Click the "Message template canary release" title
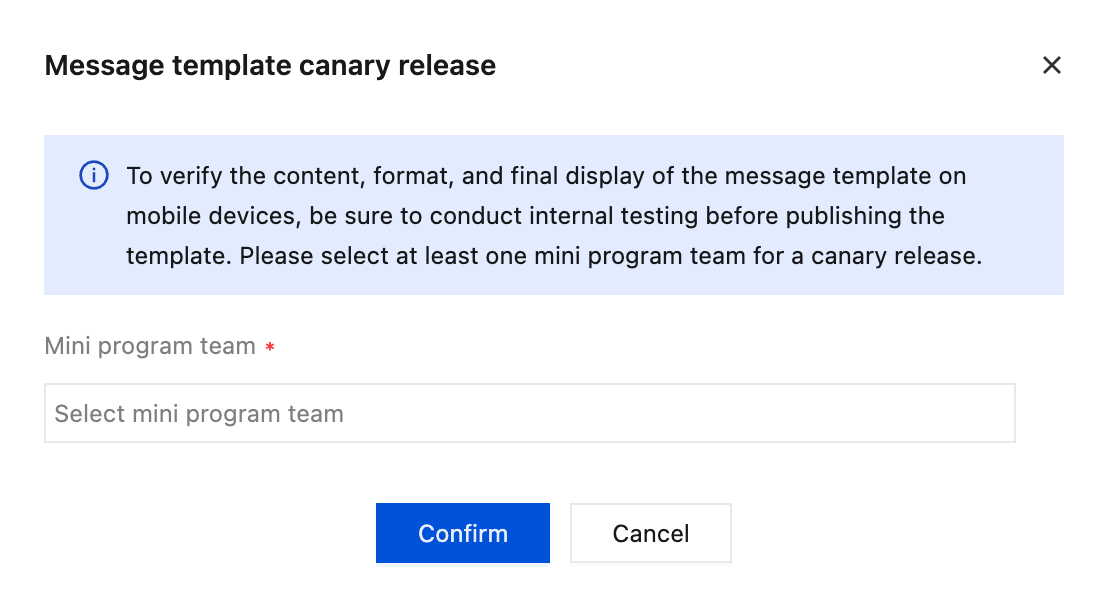The width and height of the screenshot is (1102, 606). (x=270, y=66)
